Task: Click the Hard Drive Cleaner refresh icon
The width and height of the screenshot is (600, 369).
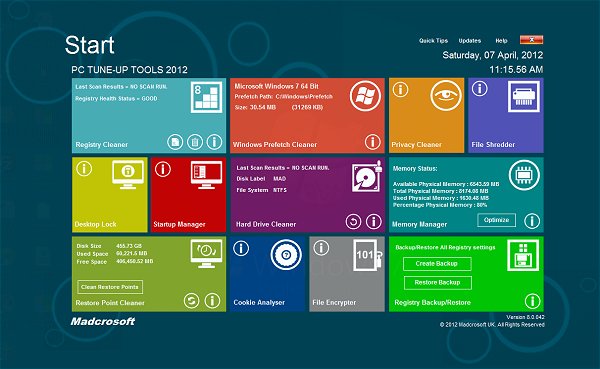Action: click(353, 221)
